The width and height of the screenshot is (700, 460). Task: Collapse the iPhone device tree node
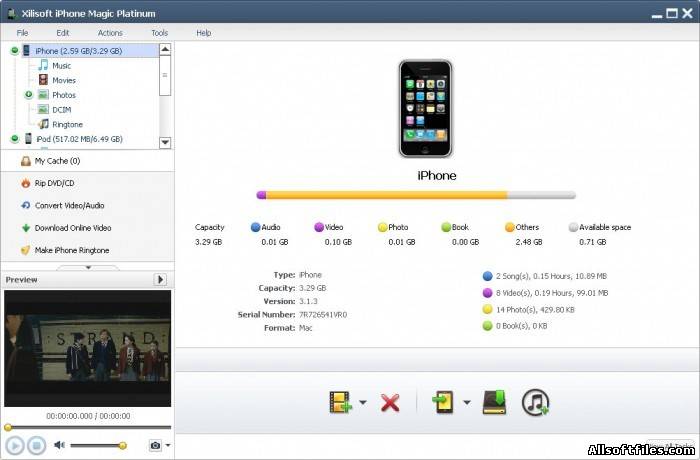[14, 50]
